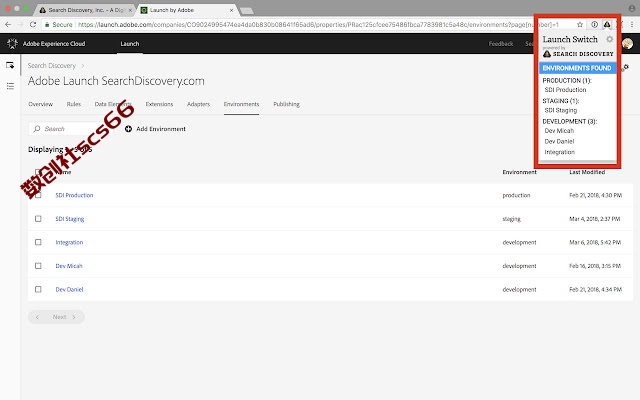Click Search Discovery breadcrumb link

52,66
